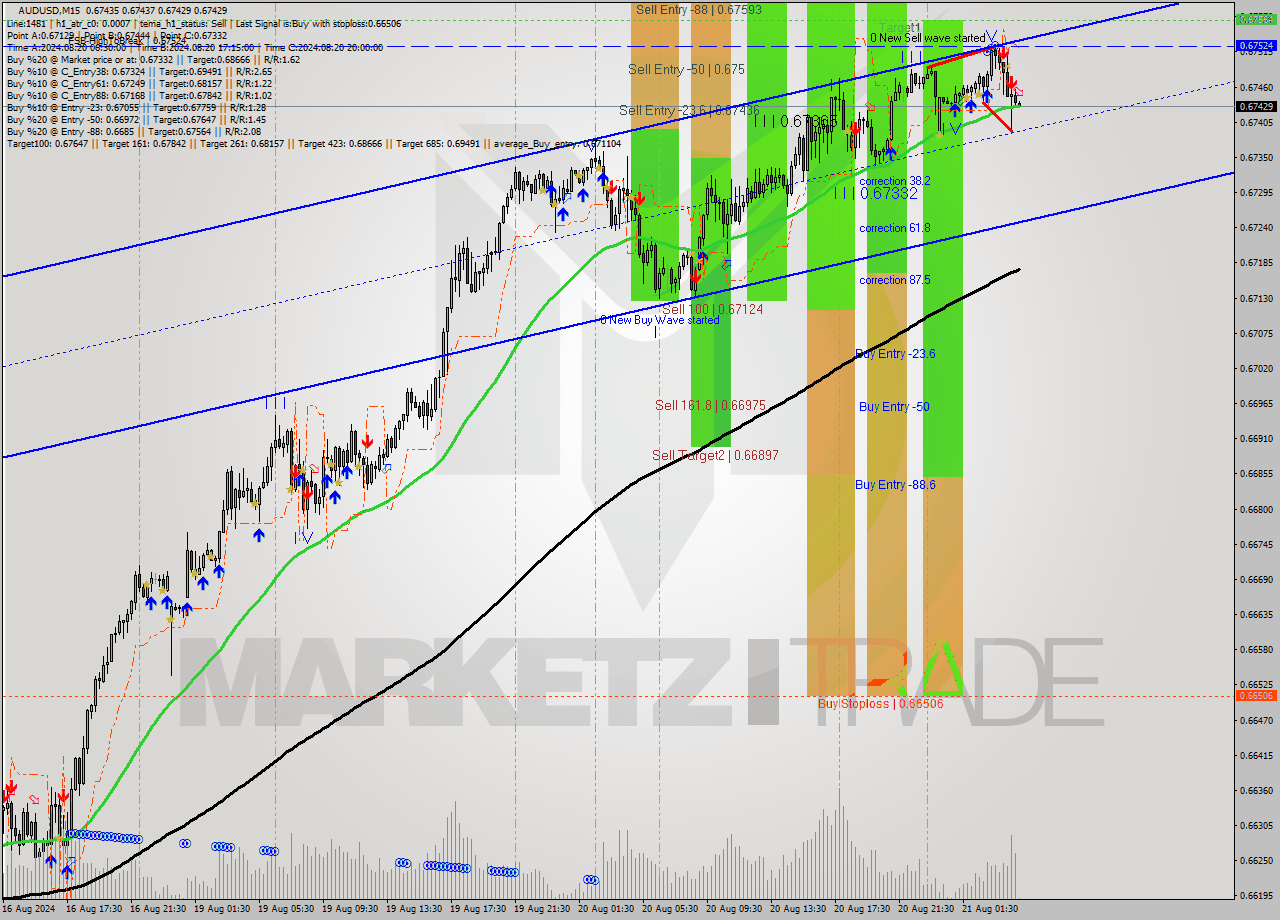This screenshot has height=920, width=1280.
Task: Click the 0.67460 price axis label
Action: [1256, 87]
